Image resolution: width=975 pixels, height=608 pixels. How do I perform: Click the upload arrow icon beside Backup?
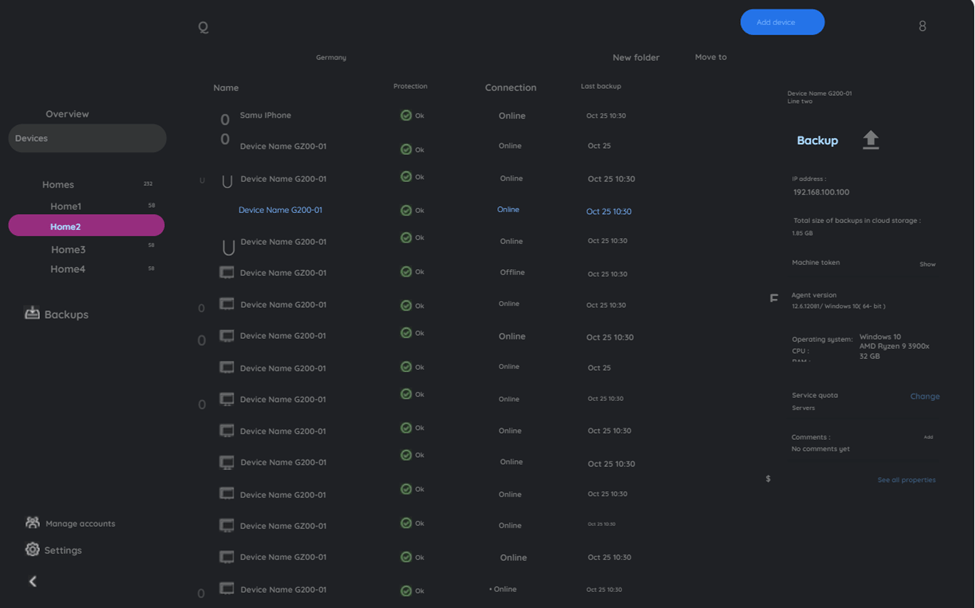point(871,140)
